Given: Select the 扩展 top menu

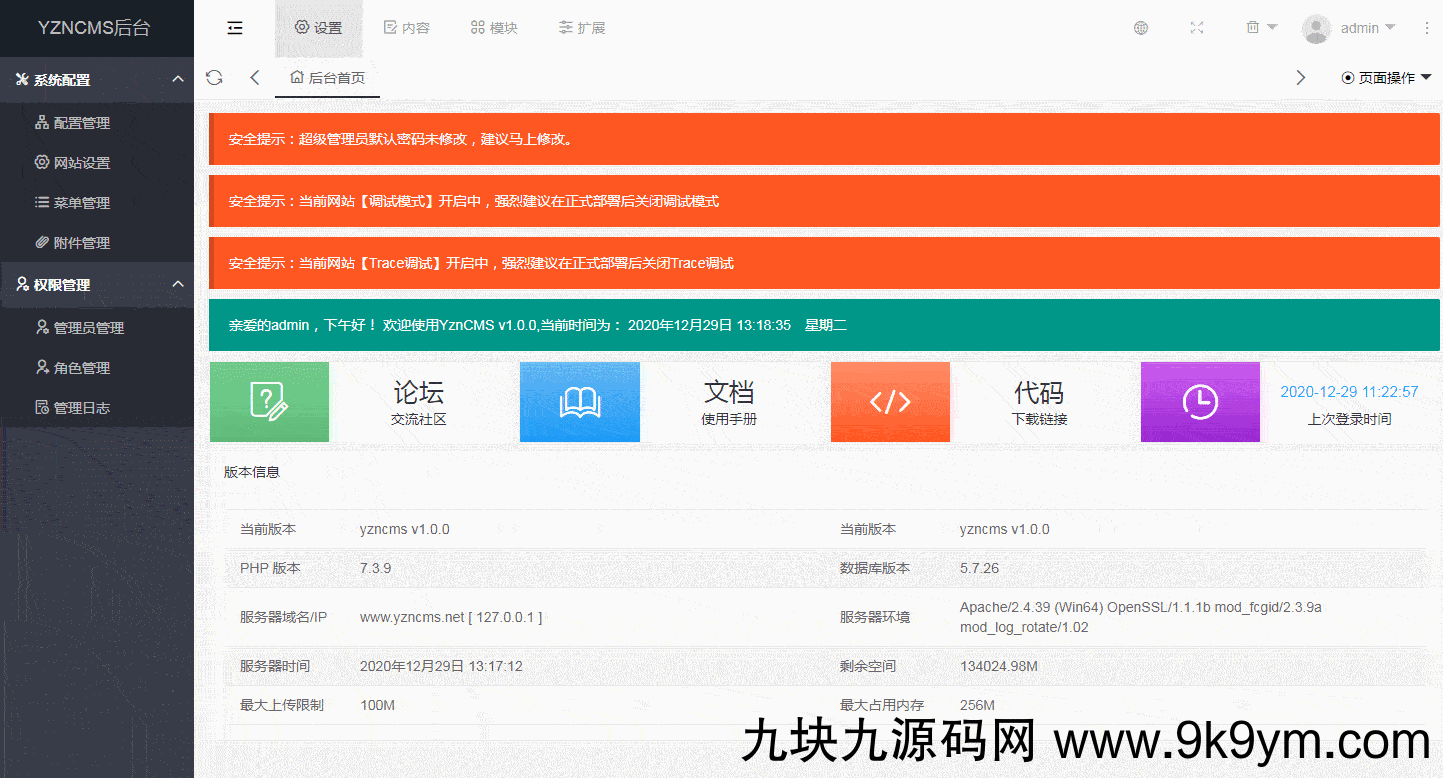Looking at the screenshot, I should (x=582, y=28).
